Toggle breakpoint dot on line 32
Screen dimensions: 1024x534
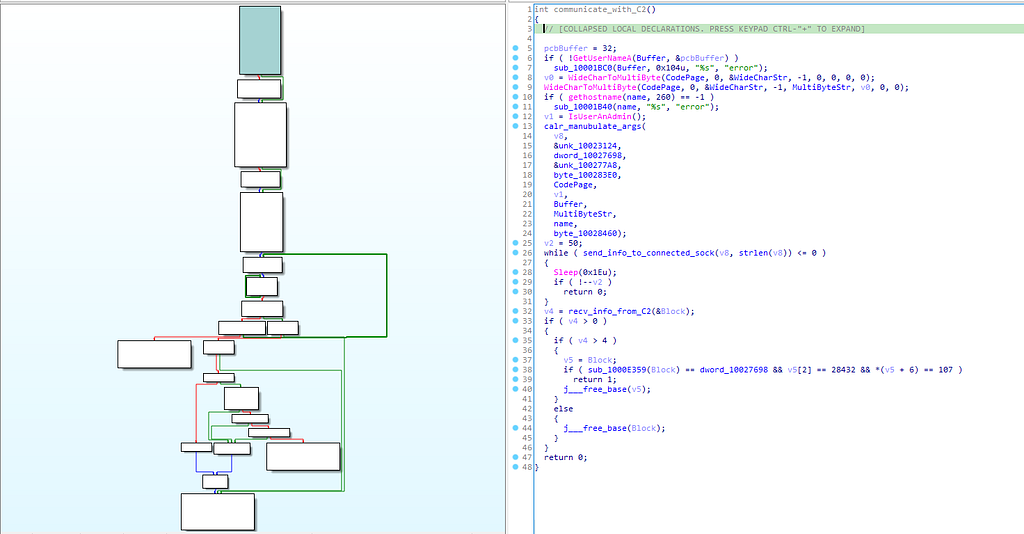click(515, 311)
